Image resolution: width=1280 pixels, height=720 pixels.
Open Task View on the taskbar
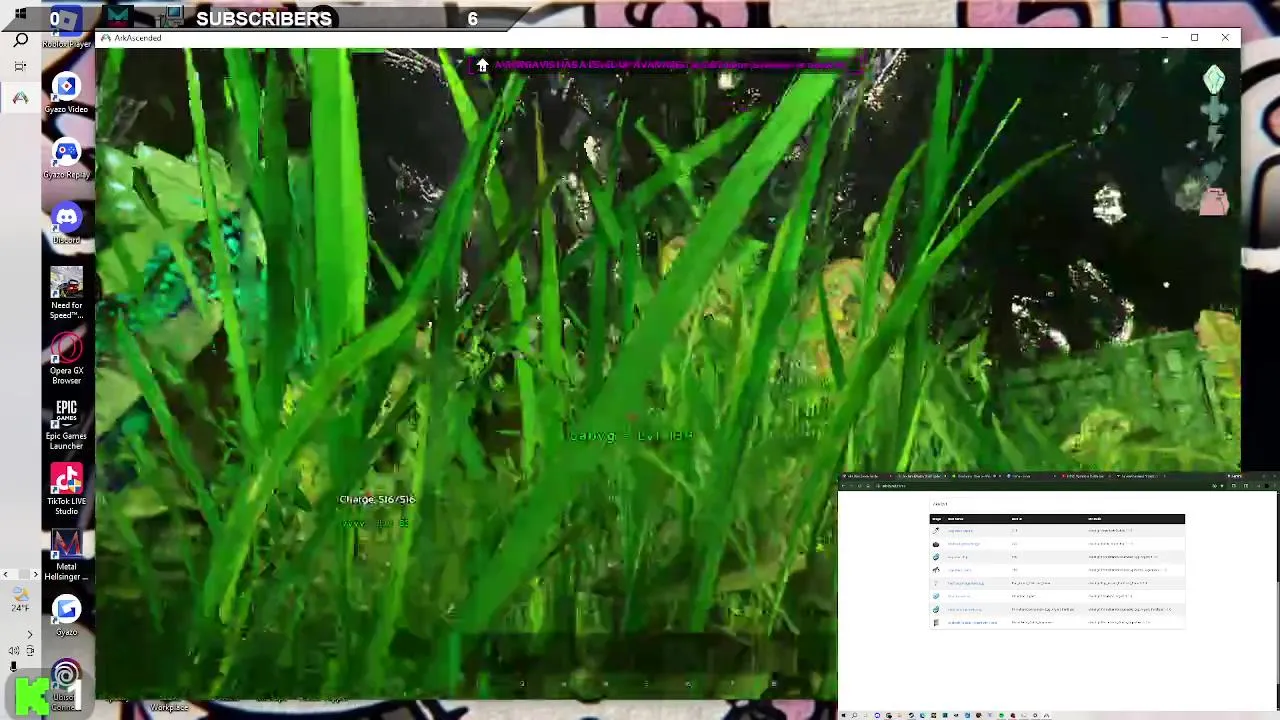tap(20, 67)
